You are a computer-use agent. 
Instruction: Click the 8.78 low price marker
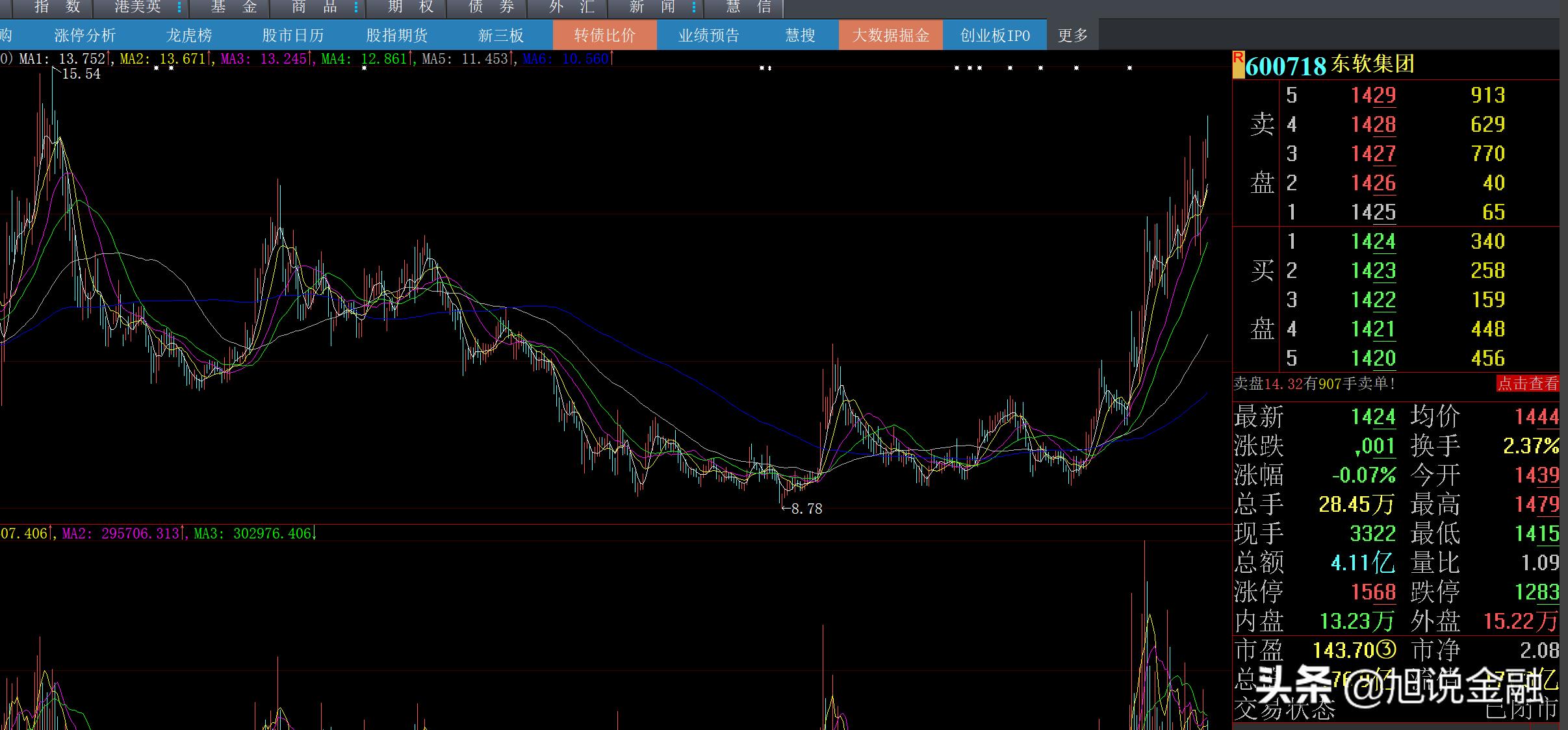tap(806, 509)
